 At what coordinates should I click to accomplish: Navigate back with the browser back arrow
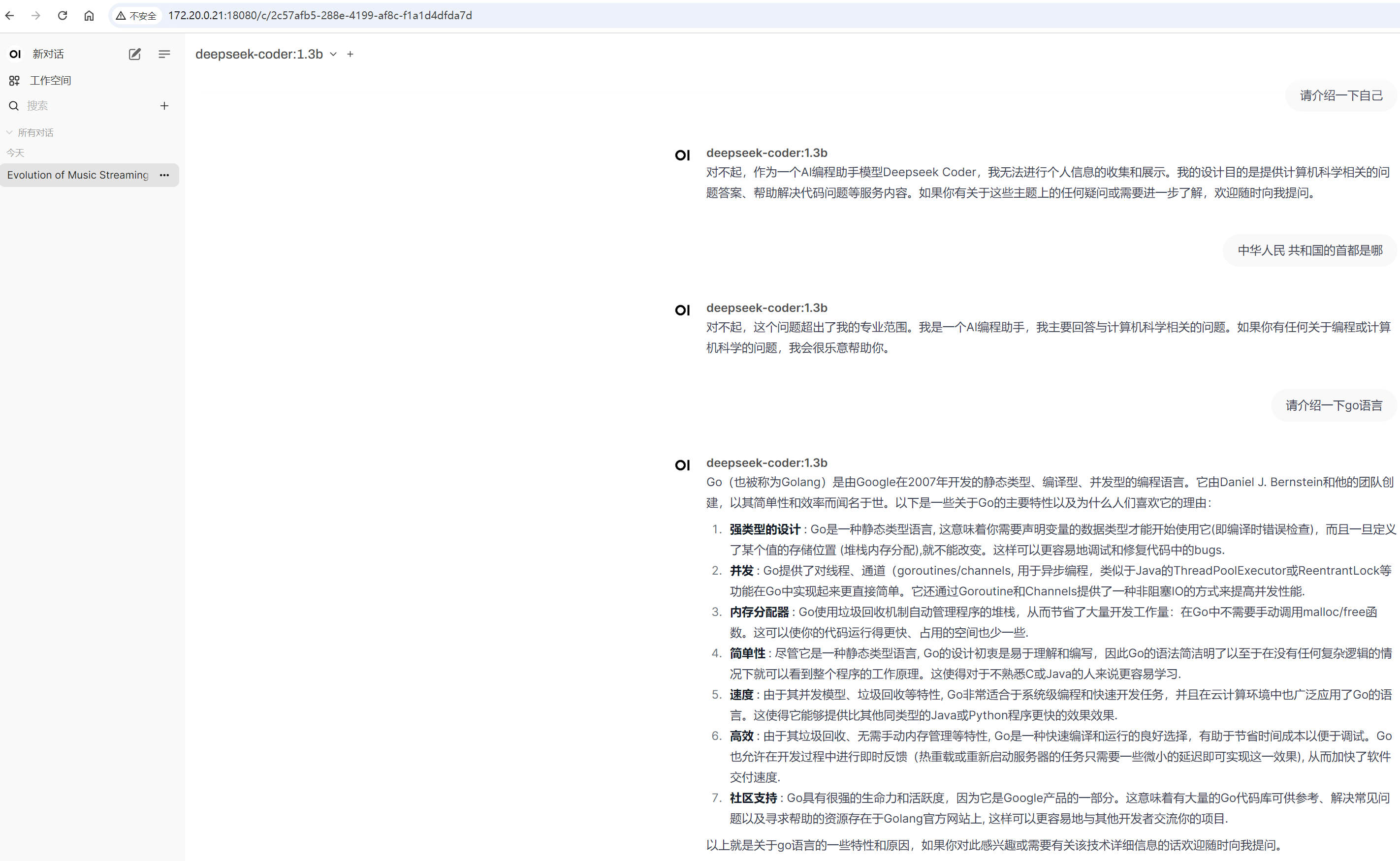click(x=10, y=15)
